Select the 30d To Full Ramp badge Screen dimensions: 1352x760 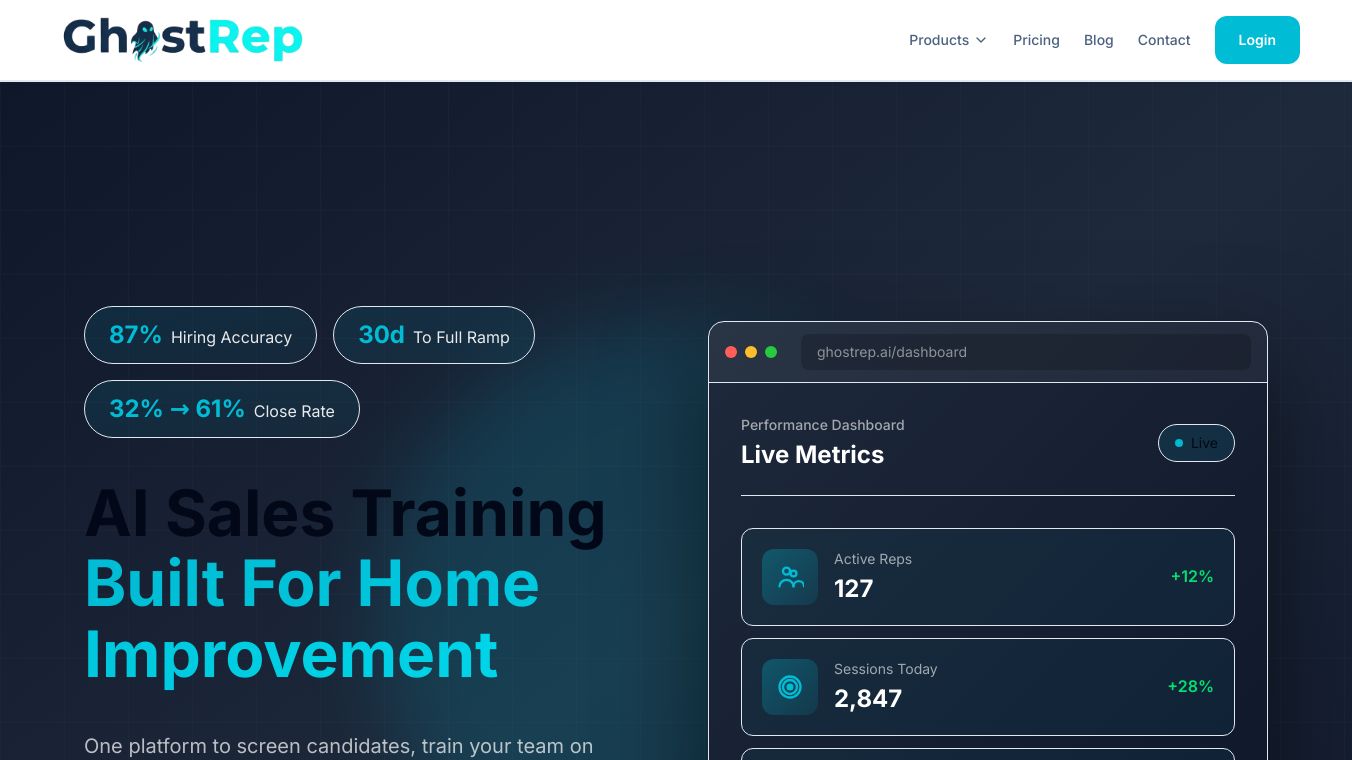pyautogui.click(x=434, y=335)
